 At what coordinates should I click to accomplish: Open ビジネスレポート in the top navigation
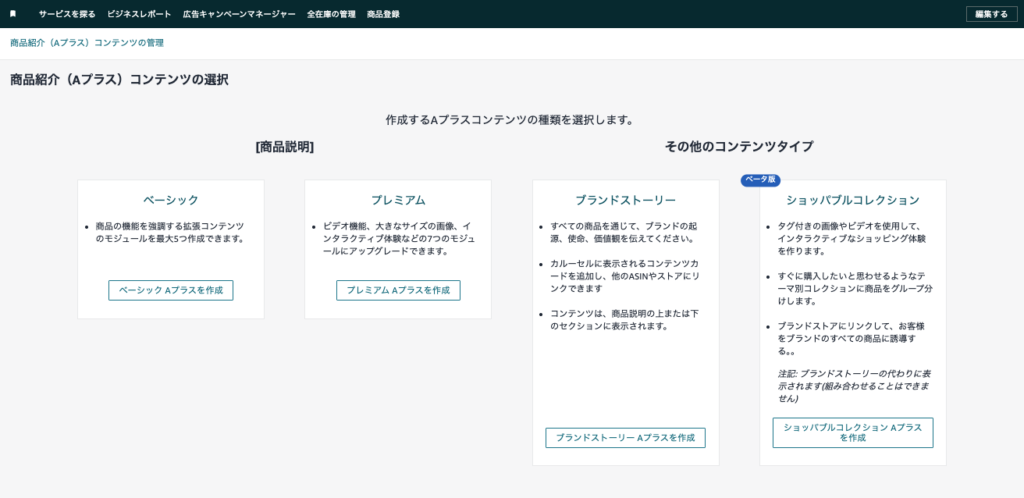[x=139, y=14]
